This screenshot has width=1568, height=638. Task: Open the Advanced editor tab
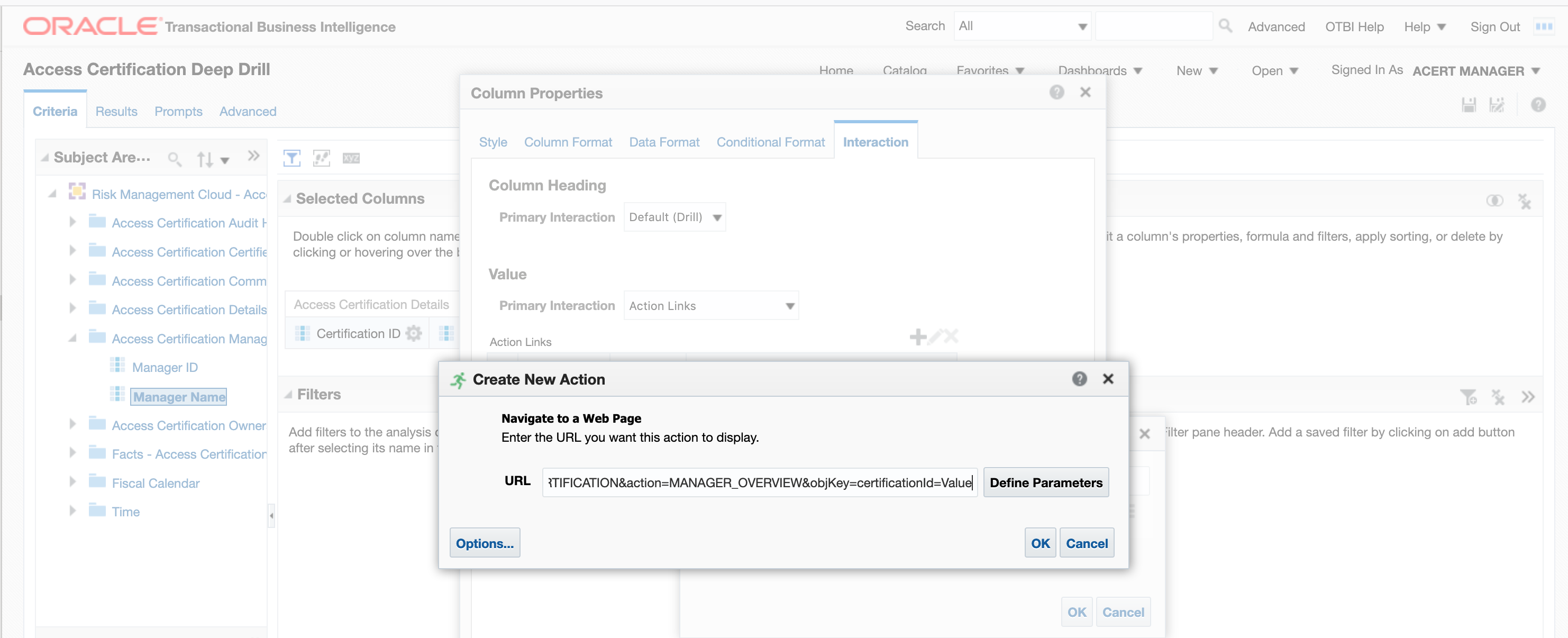pos(248,112)
